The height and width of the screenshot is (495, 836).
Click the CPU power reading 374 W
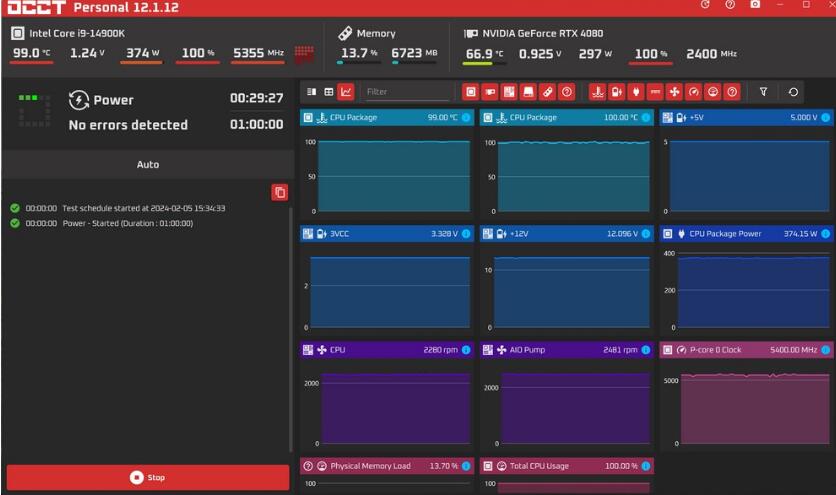tap(142, 53)
